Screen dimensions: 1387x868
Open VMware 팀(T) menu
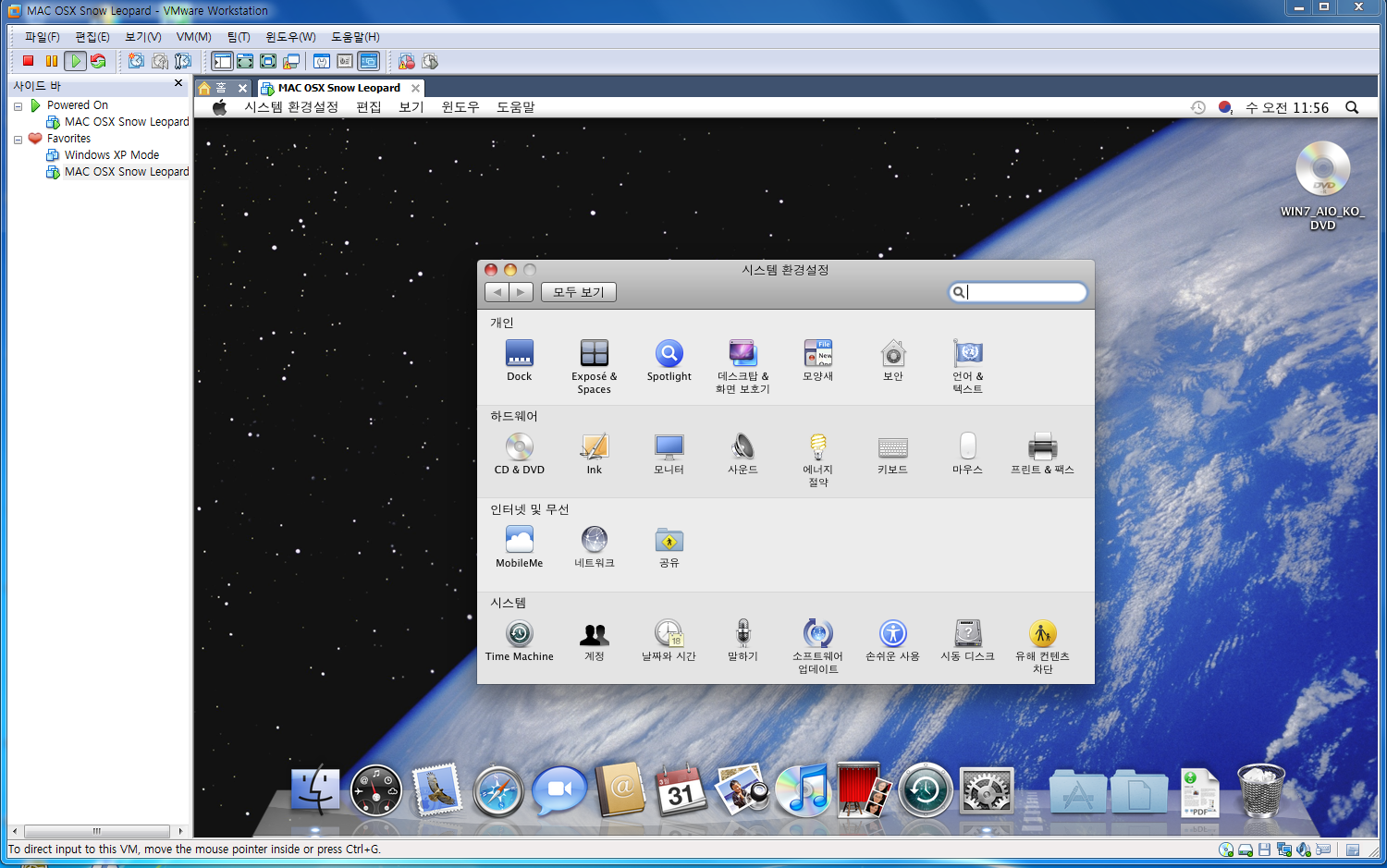[239, 37]
